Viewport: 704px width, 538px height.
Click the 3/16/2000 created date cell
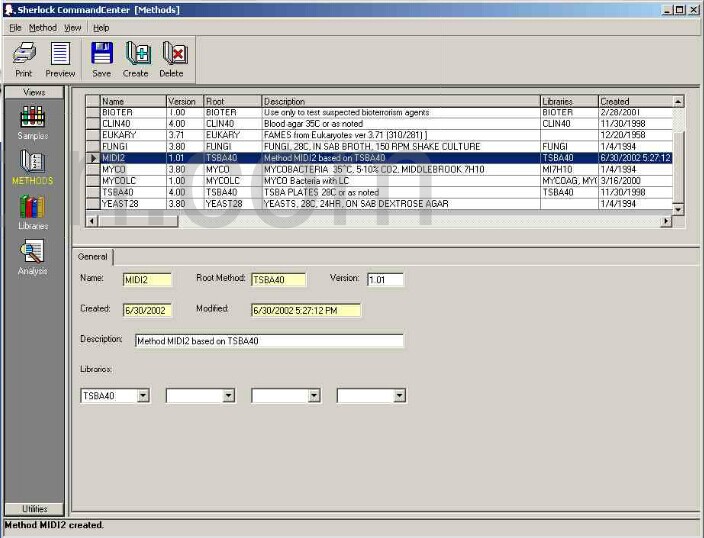pos(635,181)
